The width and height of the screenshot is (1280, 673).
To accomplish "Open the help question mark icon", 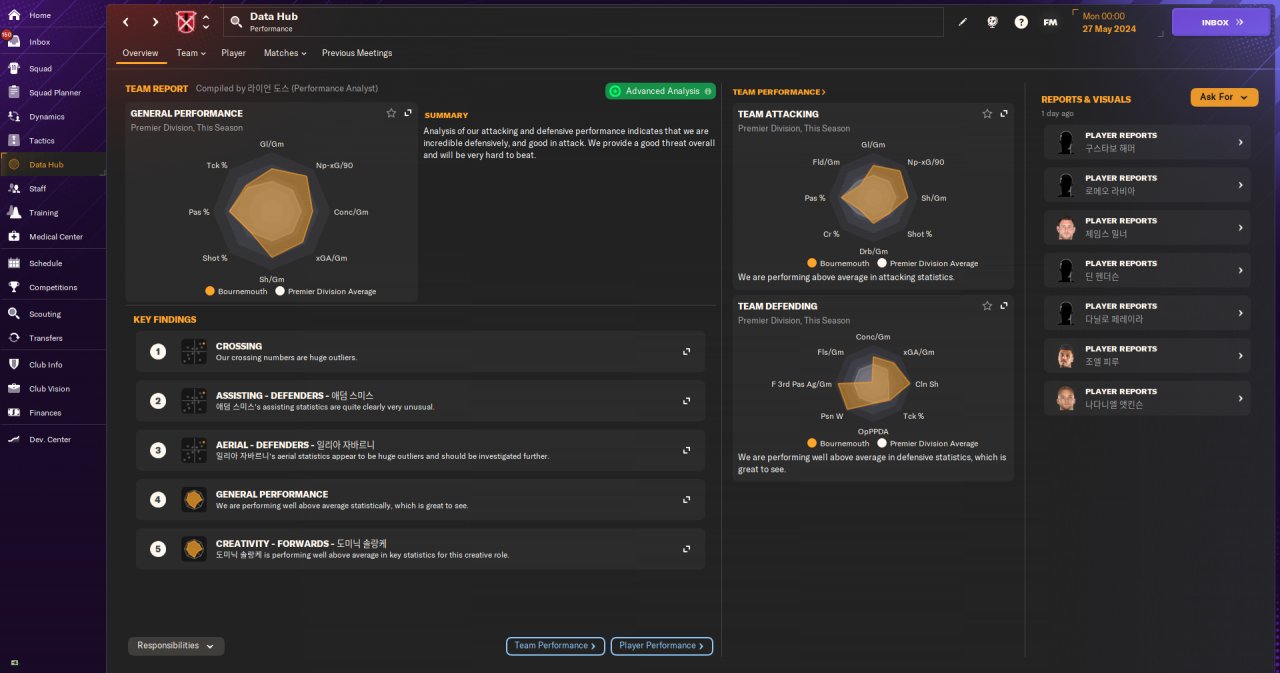I will [1021, 21].
